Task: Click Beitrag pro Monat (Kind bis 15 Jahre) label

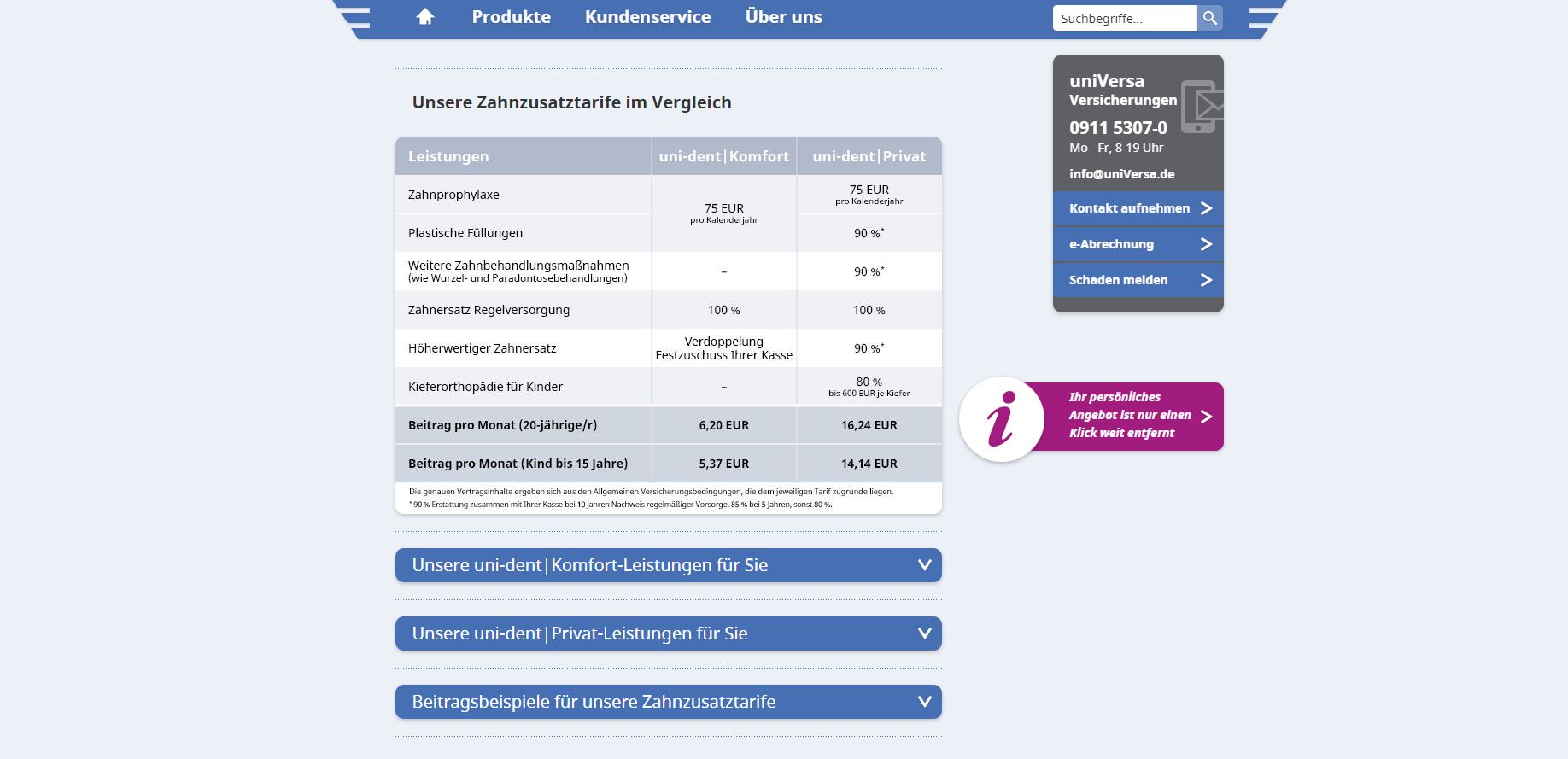Action: point(518,464)
